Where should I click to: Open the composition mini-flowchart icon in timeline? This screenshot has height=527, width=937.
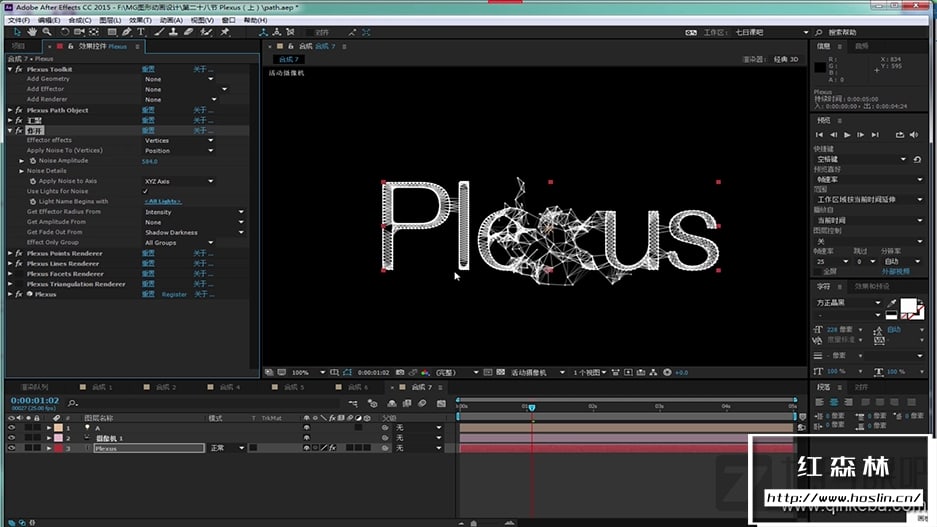(353, 403)
